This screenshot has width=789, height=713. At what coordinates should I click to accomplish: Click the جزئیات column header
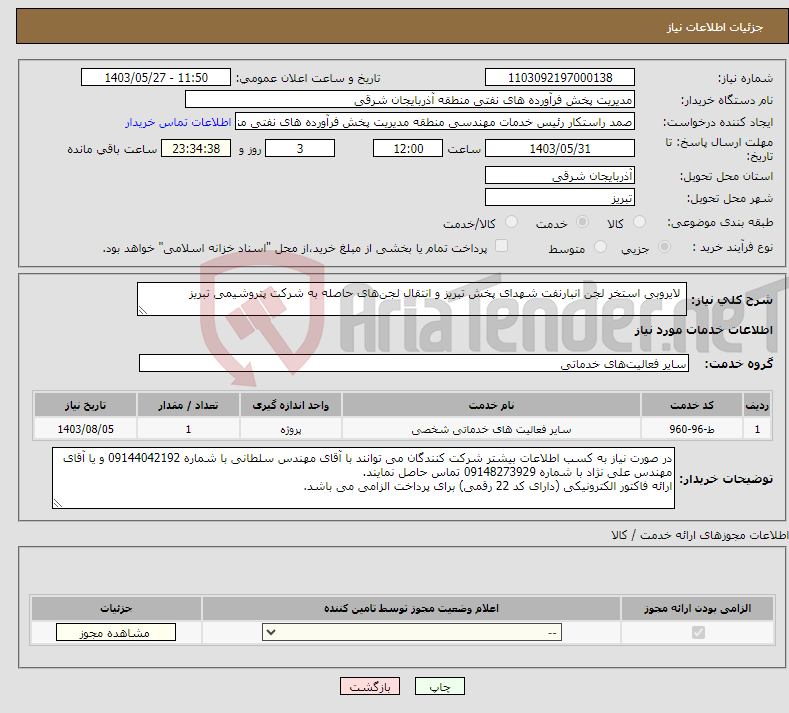[x=116, y=608]
